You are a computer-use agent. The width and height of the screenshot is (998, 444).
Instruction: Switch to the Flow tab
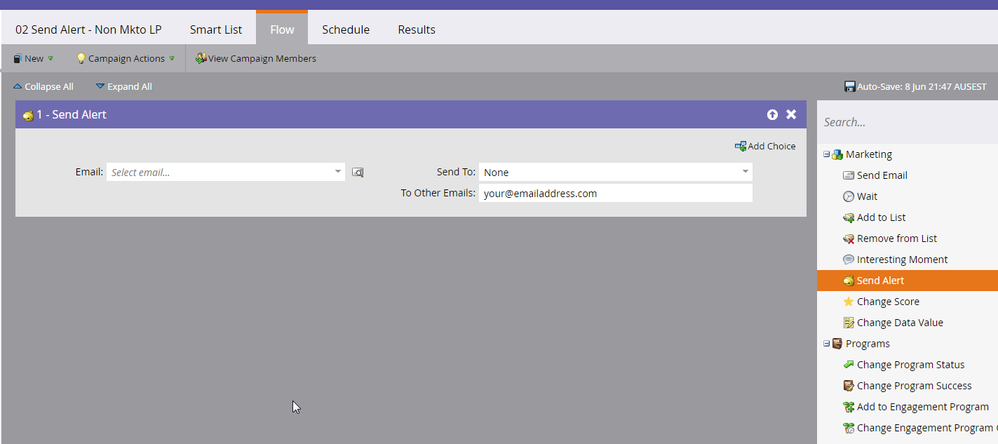282,29
